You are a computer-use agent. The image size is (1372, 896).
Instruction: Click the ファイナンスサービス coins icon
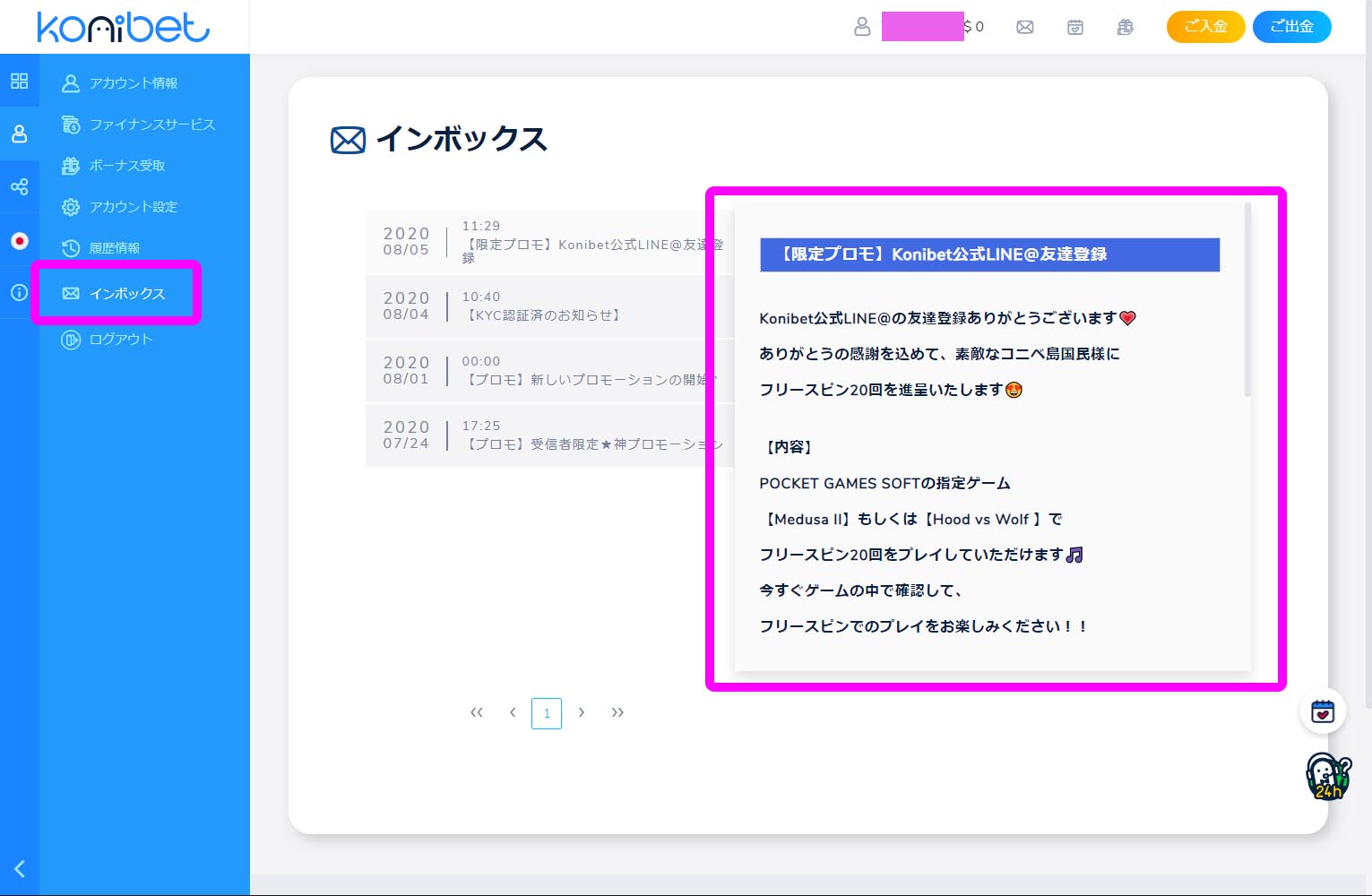tap(71, 125)
